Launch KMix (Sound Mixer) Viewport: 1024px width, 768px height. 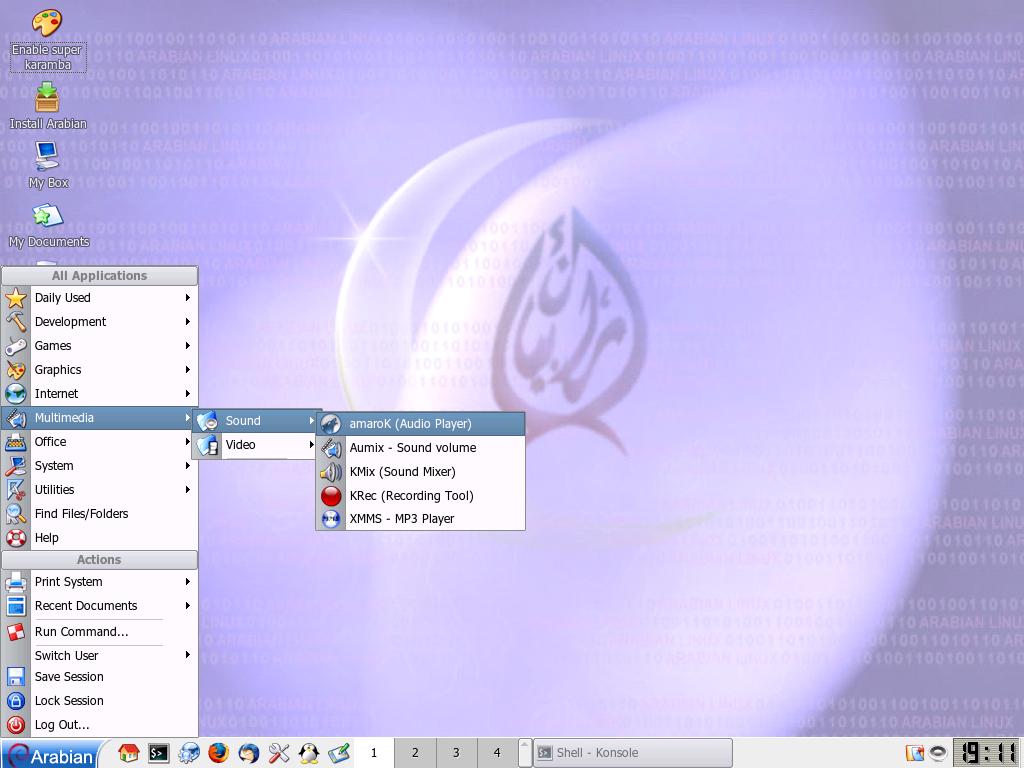tap(421, 472)
